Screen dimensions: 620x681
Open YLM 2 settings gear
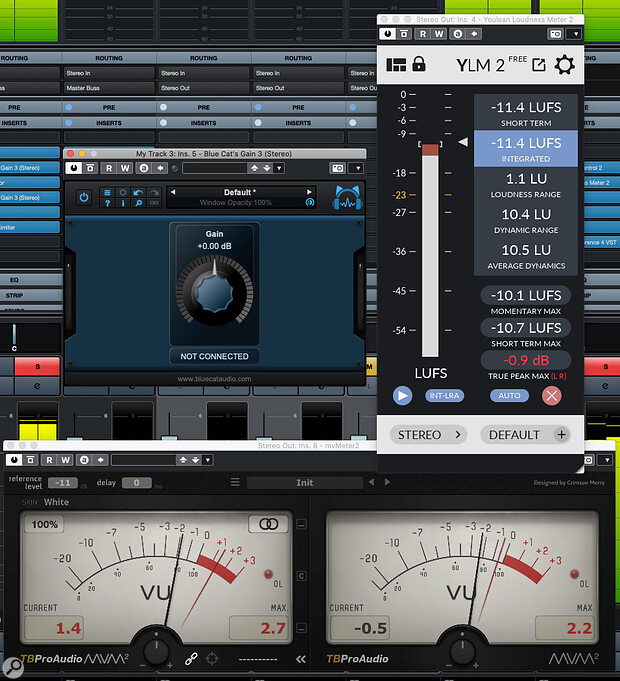pyautogui.click(x=564, y=65)
